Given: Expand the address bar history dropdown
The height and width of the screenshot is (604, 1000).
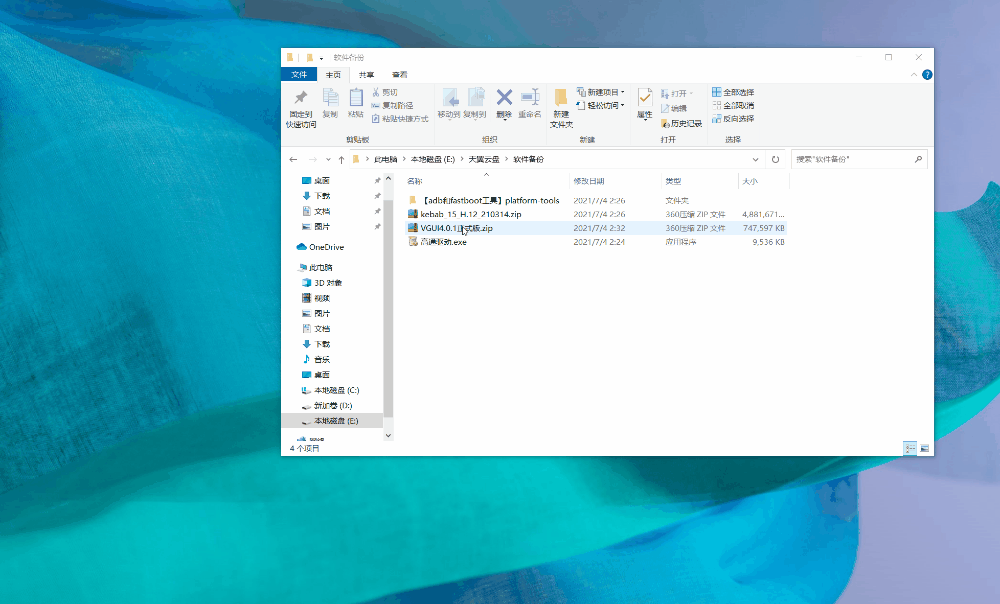Looking at the screenshot, I should coord(755,159).
